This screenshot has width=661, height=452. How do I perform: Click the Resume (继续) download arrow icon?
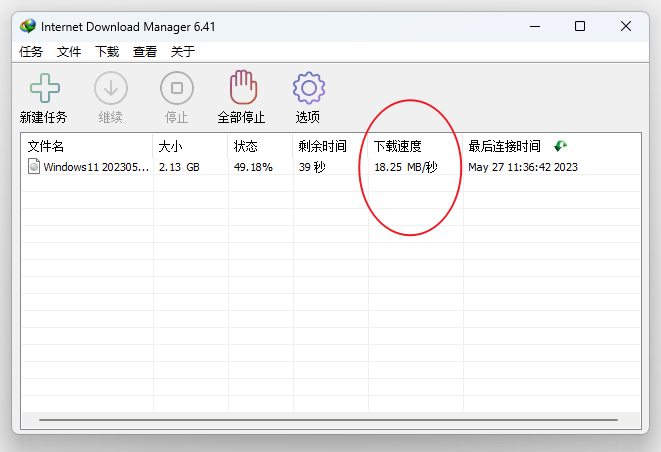[x=111, y=88]
